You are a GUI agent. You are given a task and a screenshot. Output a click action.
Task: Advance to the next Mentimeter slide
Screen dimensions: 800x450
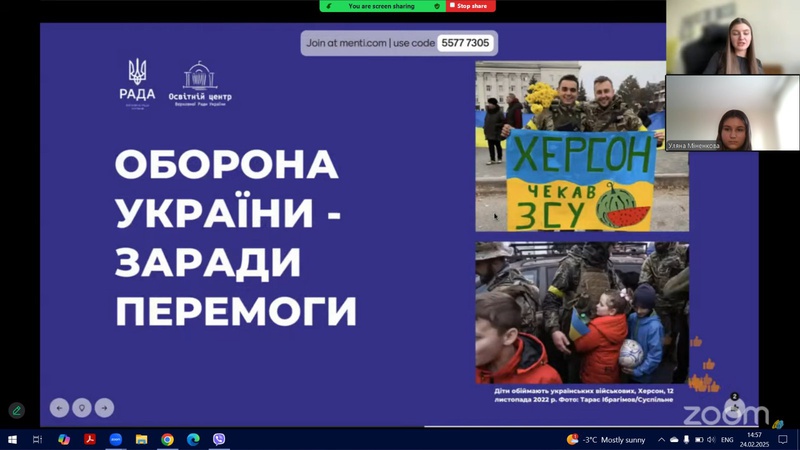[104, 408]
